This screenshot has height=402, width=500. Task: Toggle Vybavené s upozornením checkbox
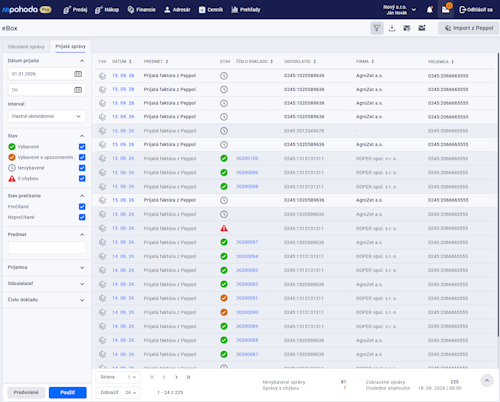coord(82,157)
